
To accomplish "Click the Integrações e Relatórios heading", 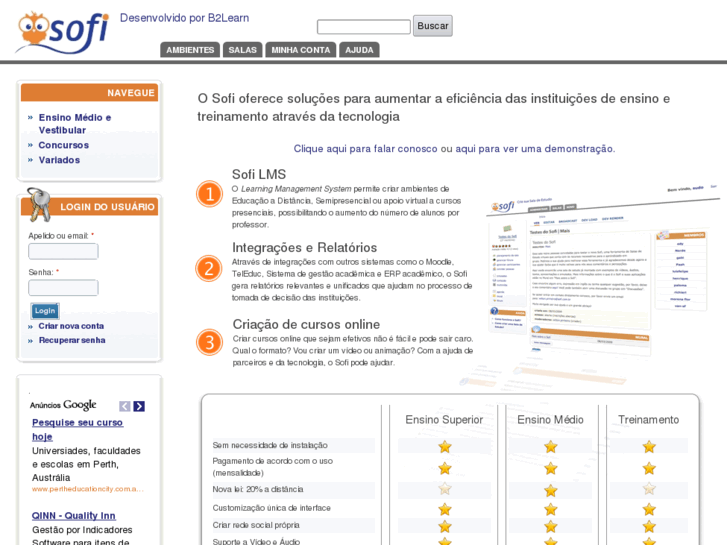I will [305, 248].
